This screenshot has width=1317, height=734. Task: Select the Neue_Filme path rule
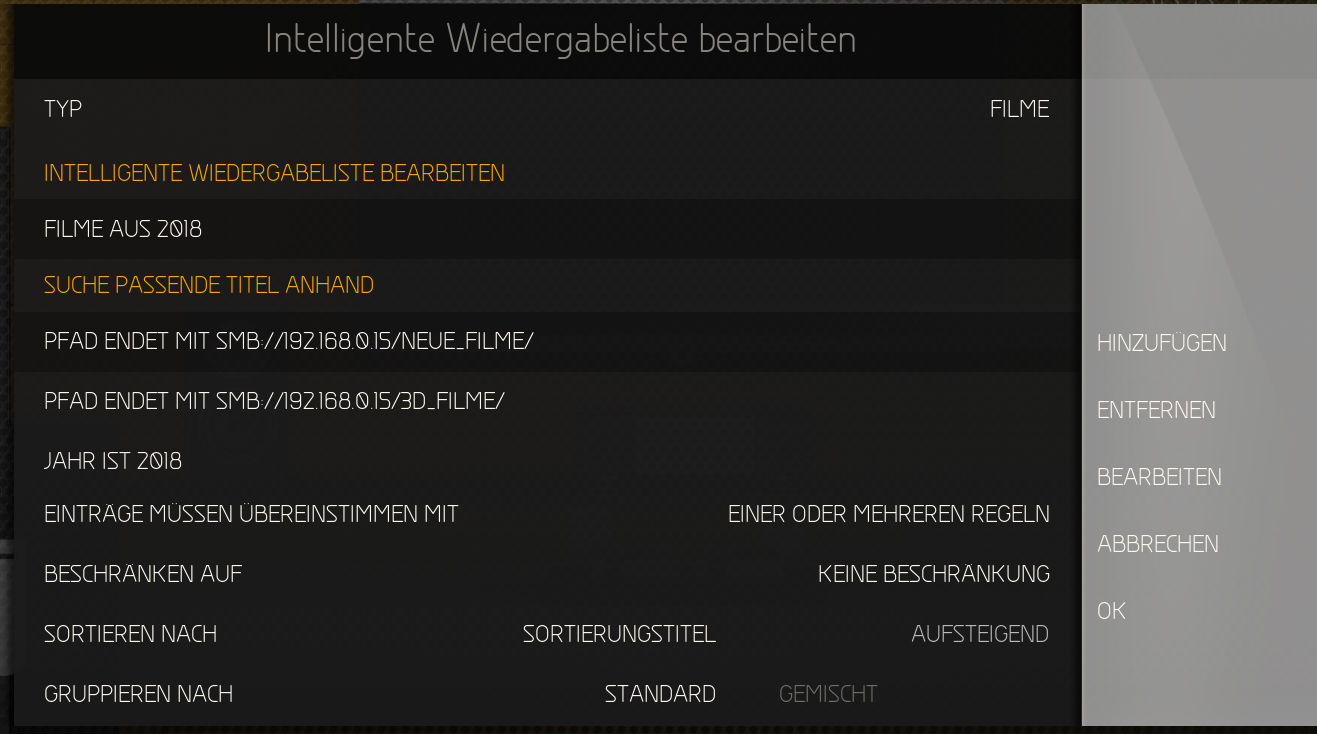pyautogui.click(x=547, y=341)
